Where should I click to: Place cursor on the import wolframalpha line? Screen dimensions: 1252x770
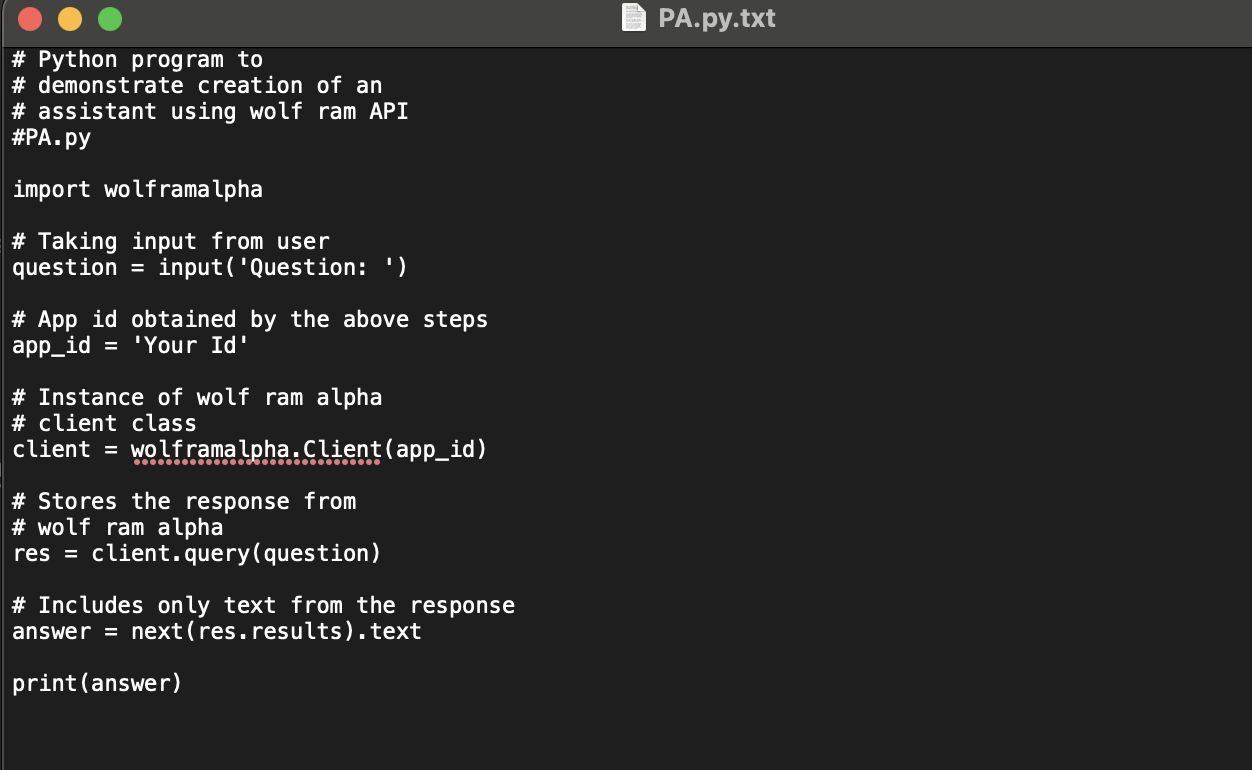138,189
